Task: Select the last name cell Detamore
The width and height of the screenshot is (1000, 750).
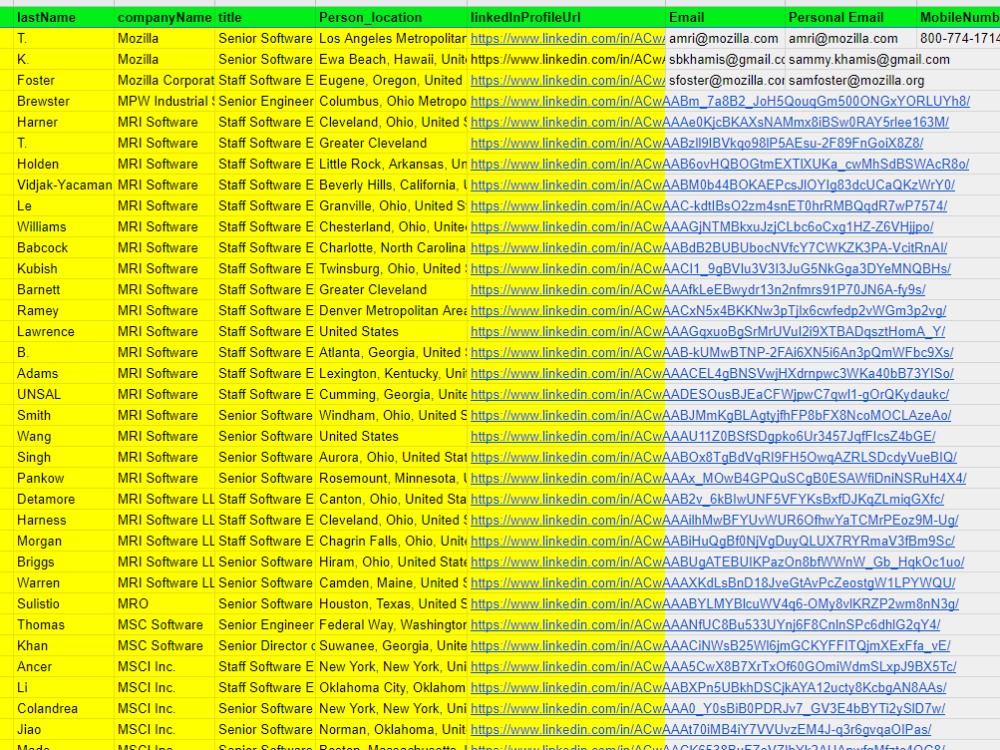Action: [64, 499]
